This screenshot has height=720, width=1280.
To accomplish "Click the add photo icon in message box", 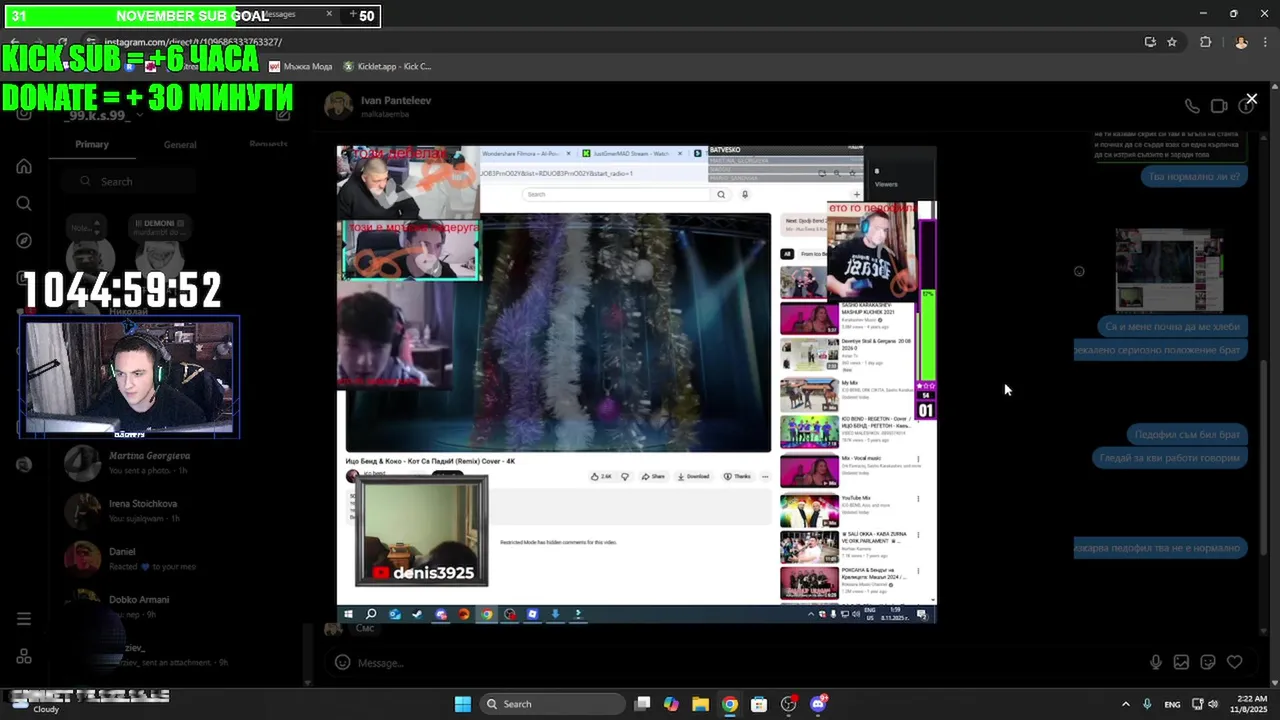I will pyautogui.click(x=1181, y=662).
